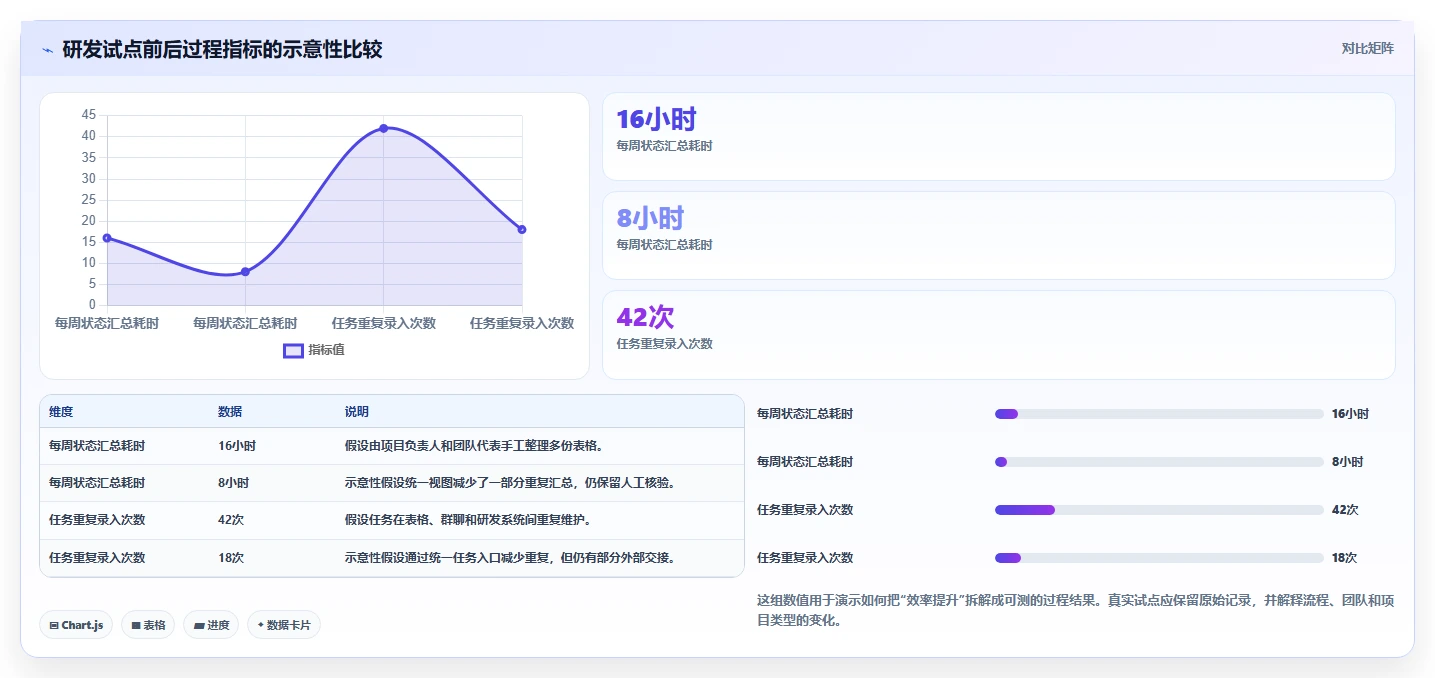
Task: Click the footnote starting 这组数值用于演示
Action: 1076,610
